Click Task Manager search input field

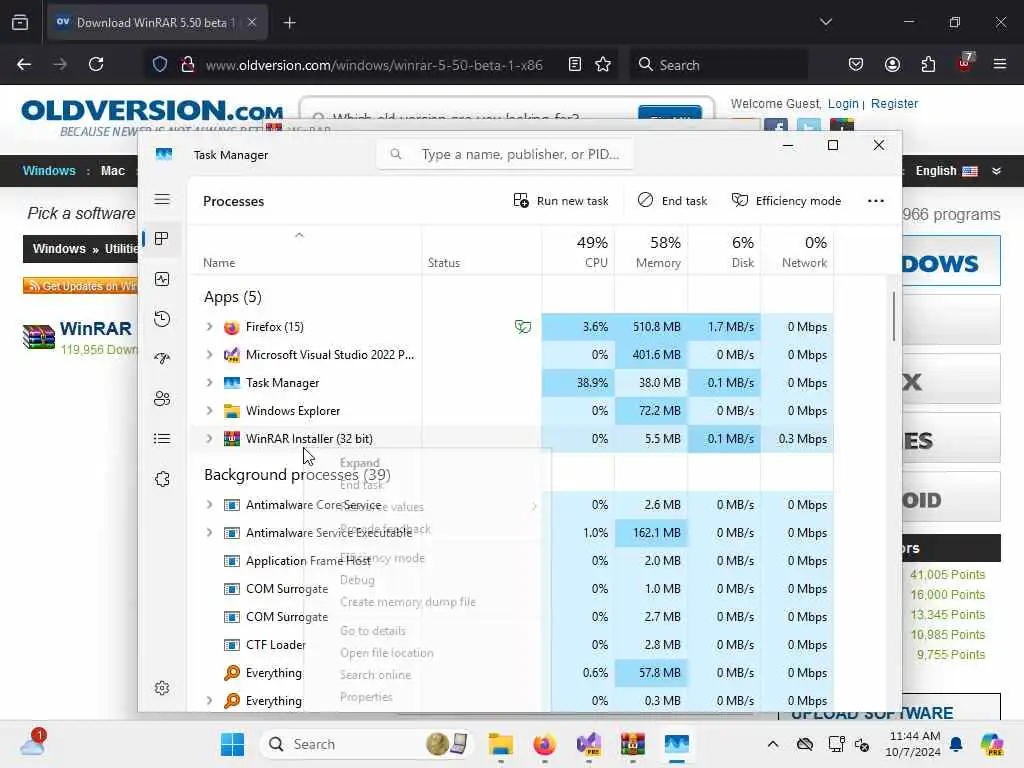505,154
